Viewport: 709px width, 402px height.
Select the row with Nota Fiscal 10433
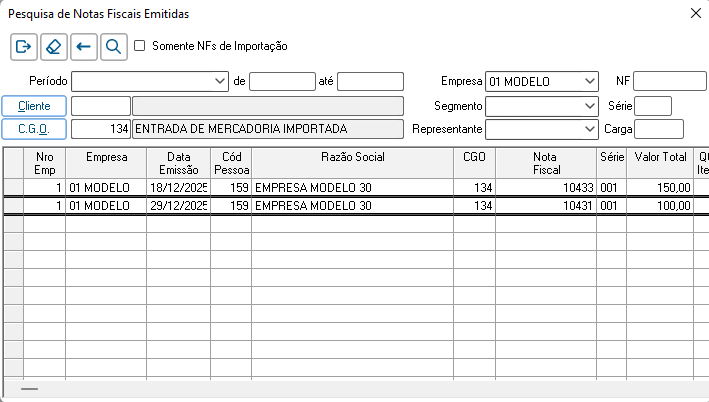pyautogui.click(x=353, y=187)
